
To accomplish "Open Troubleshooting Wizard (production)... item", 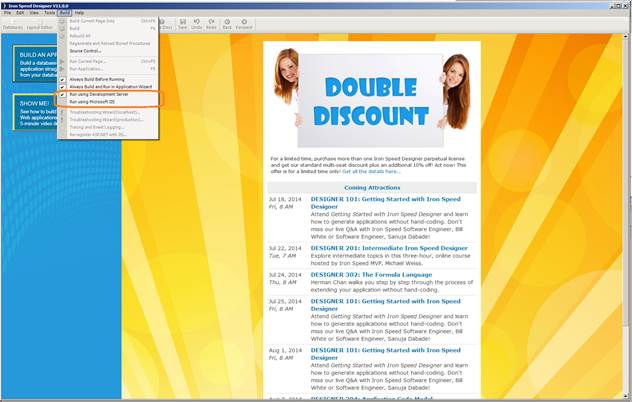I will pyautogui.click(x=108, y=120).
